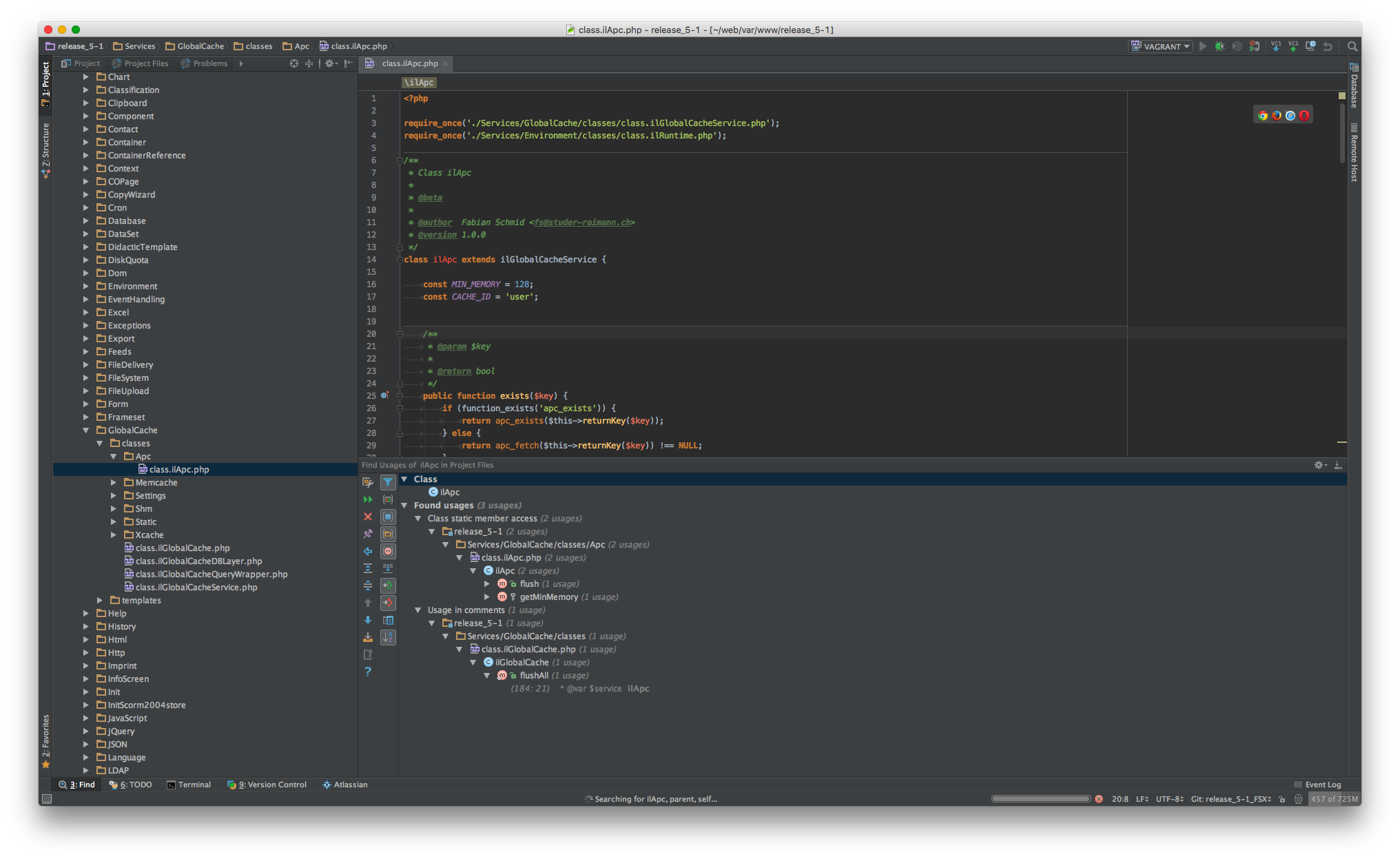Open the VAGRANT run configuration dropdown
The width and height of the screenshot is (1400, 861).
(1162, 46)
